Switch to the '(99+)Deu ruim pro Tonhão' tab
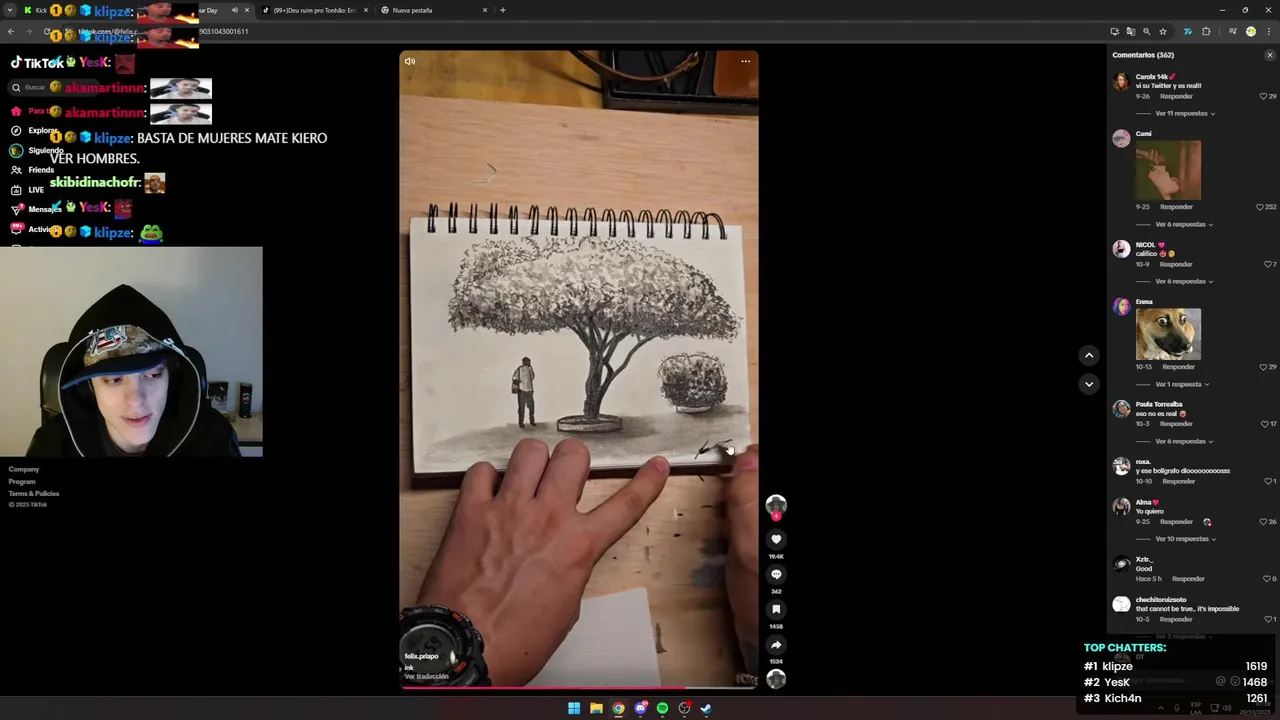 (x=315, y=10)
